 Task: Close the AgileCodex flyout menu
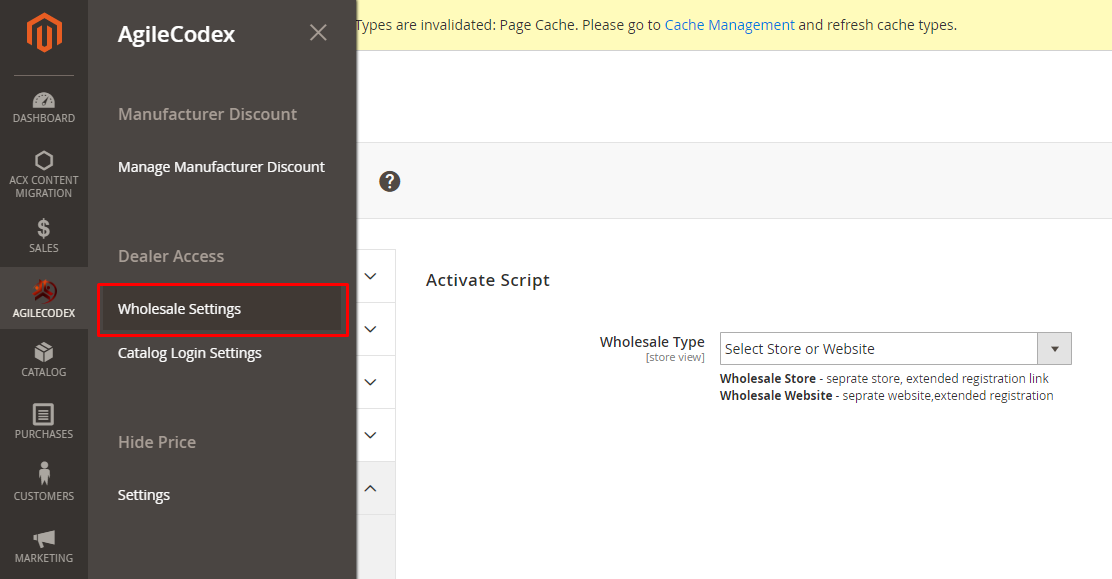[318, 33]
